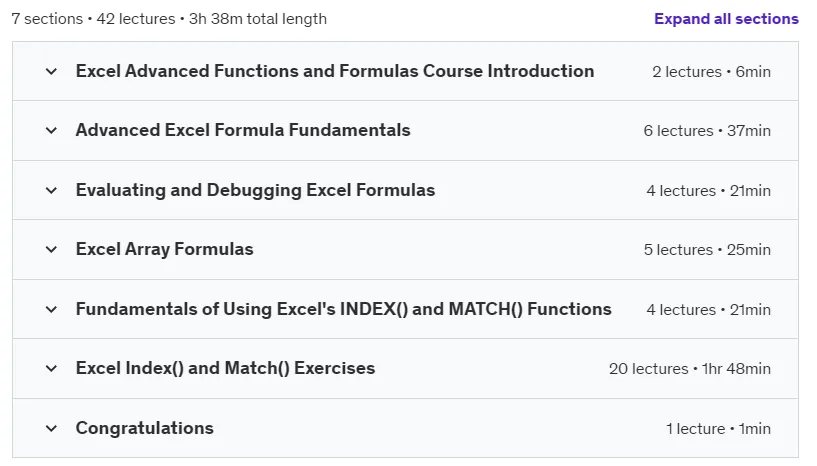The height and width of the screenshot is (466, 817).
Task: Open Fundamentals of Using Excel's INDEX() and MATCH() title
Action: pyautogui.click(x=344, y=309)
